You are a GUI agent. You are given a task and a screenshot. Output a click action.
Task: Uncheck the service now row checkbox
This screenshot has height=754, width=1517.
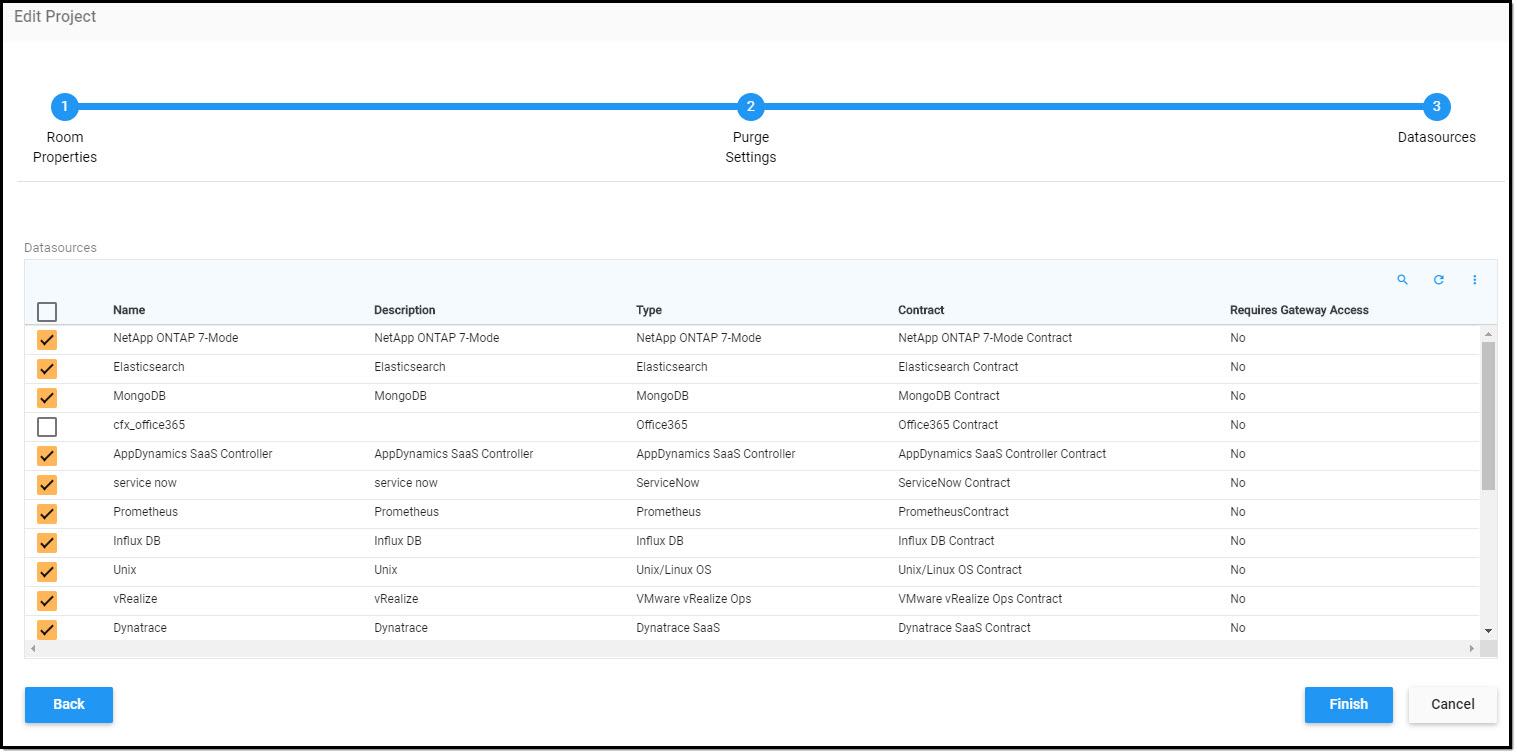coord(47,485)
